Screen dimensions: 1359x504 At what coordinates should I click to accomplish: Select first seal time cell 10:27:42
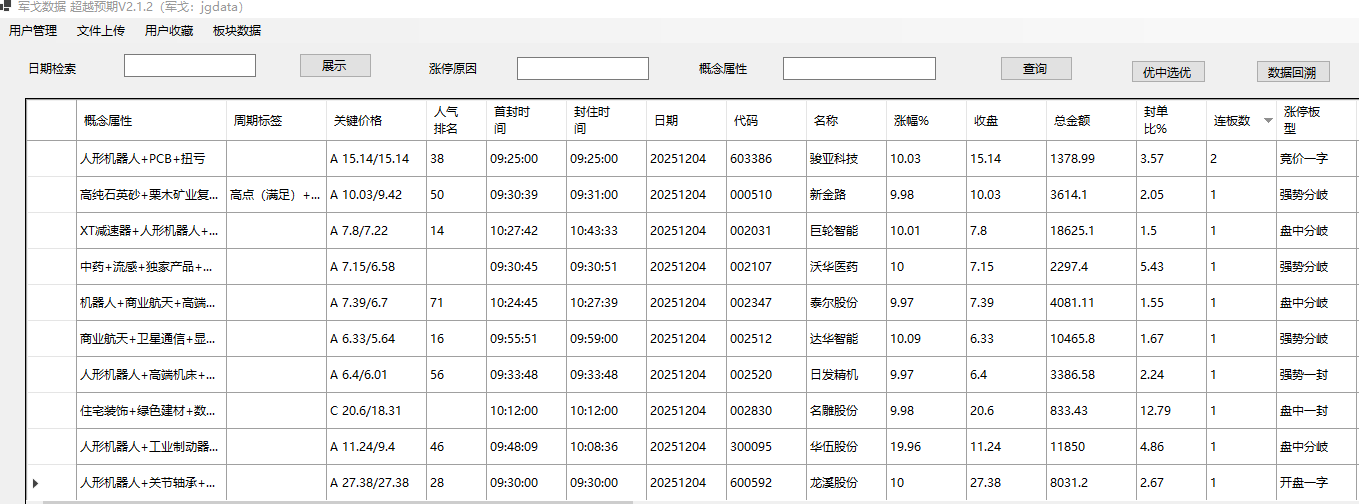coord(527,231)
